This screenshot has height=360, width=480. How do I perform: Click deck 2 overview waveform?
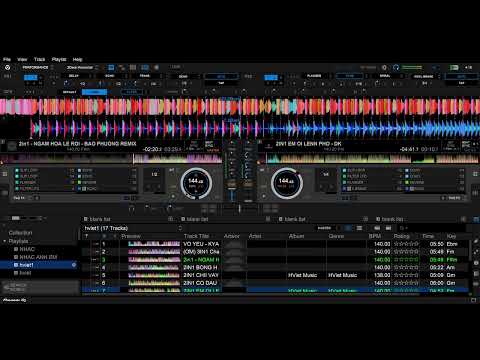[x=372, y=159]
